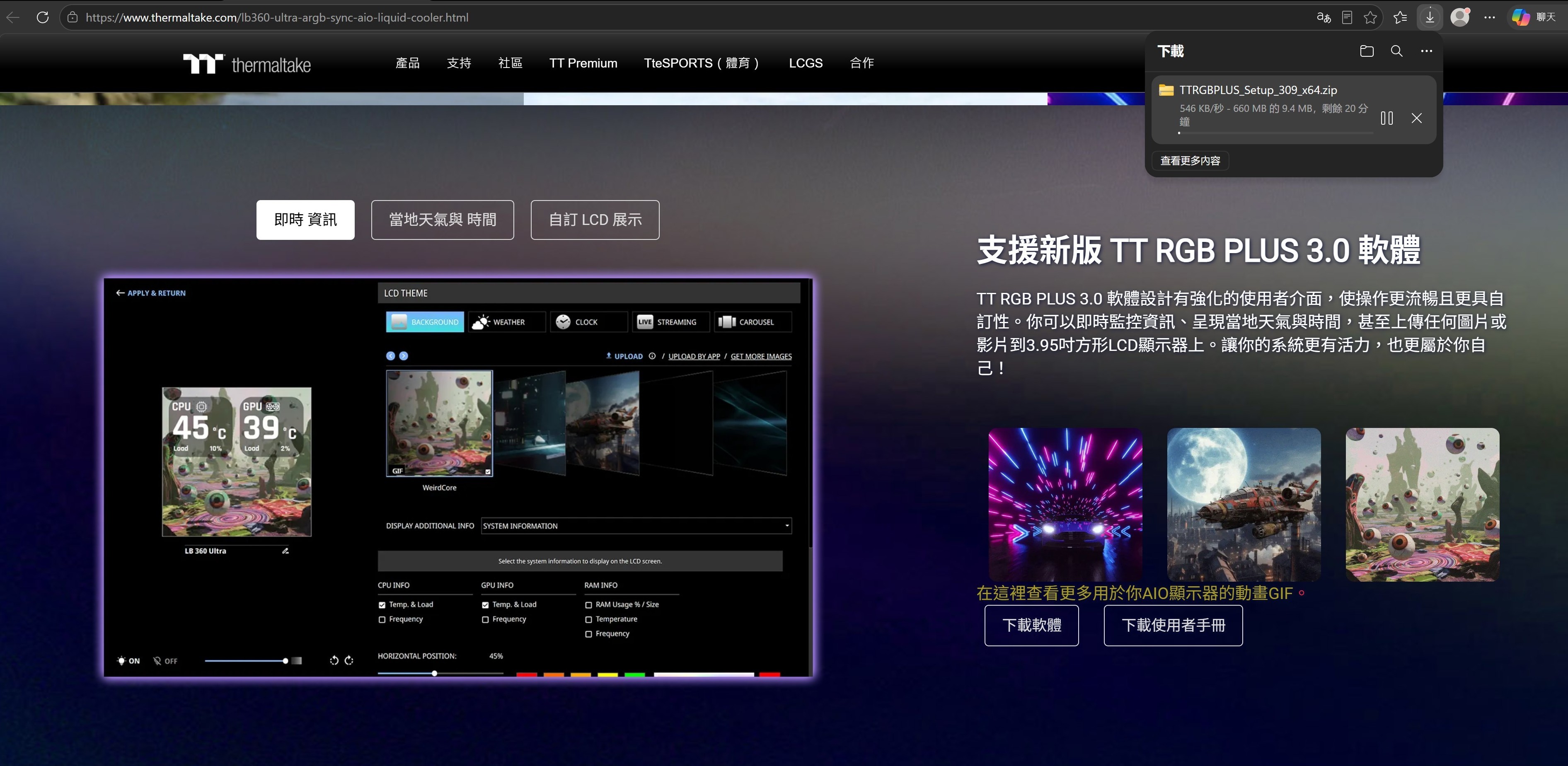The image size is (1568, 766).
Task: Toggle the downloads toolbar icon
Action: 1430,17
